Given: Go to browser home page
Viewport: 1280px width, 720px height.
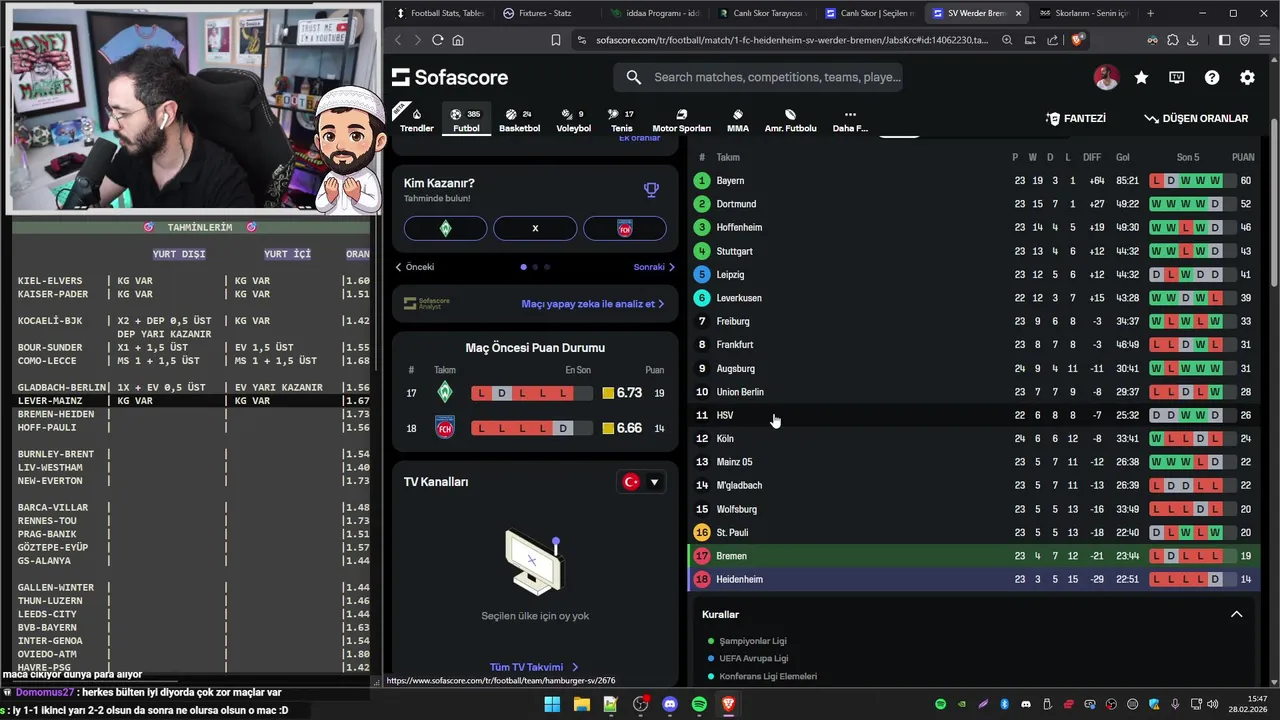Looking at the screenshot, I should (x=458, y=40).
